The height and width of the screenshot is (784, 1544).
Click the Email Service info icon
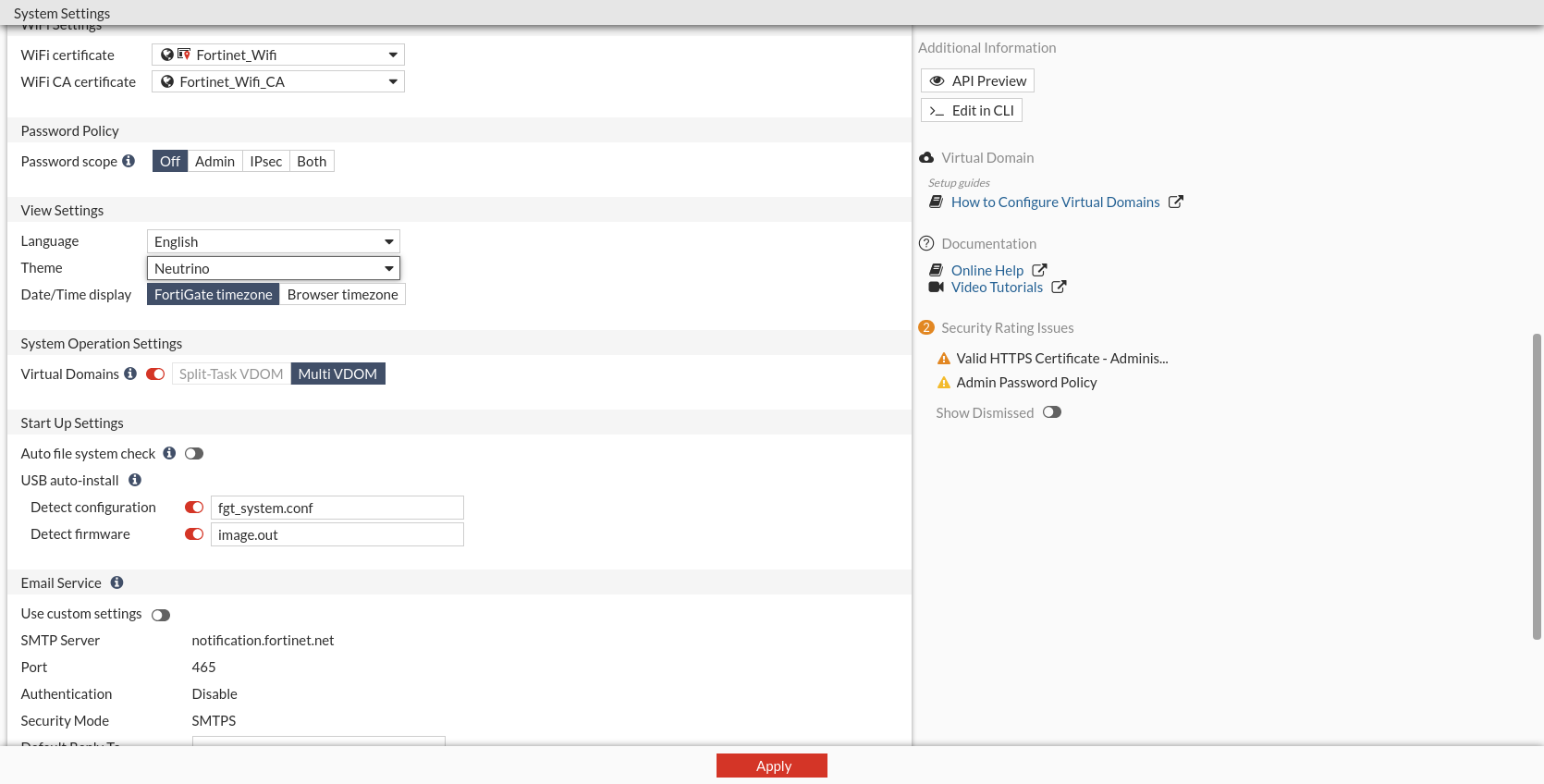(x=116, y=582)
